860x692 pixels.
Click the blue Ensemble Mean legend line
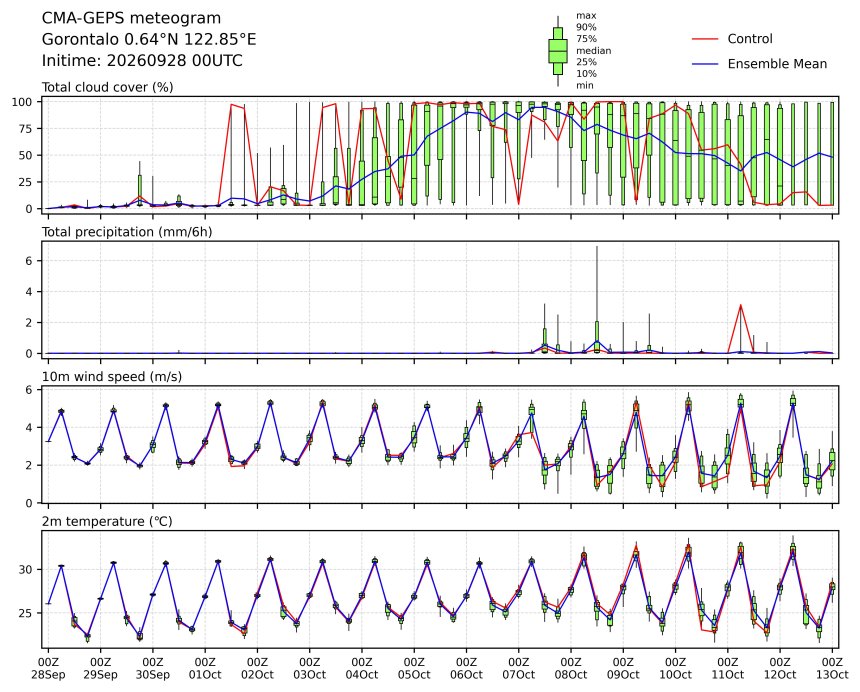pos(705,64)
